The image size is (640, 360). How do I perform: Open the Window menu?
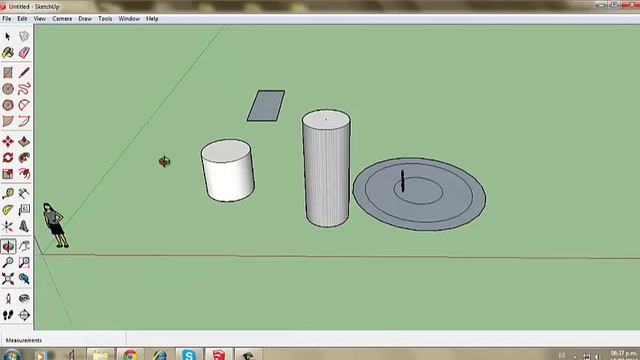click(x=129, y=19)
